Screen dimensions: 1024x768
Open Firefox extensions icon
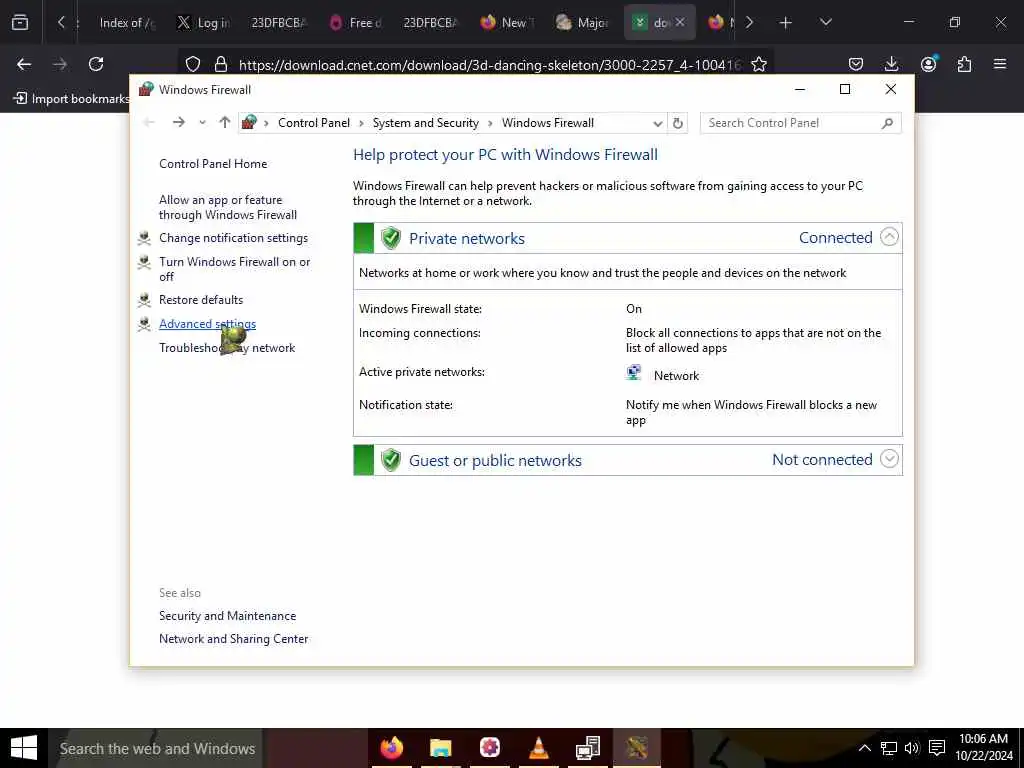click(964, 64)
